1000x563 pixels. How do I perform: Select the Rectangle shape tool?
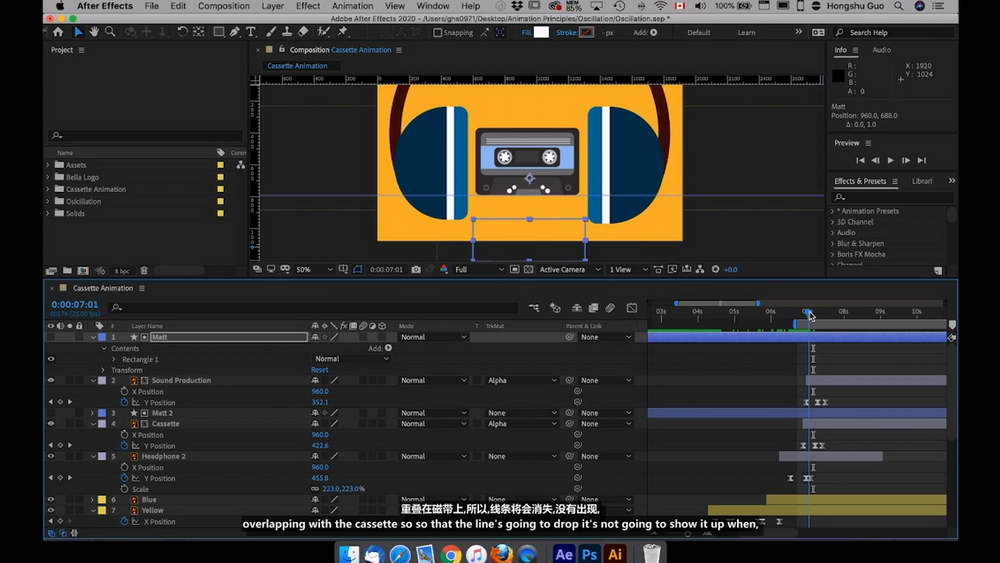(x=219, y=32)
